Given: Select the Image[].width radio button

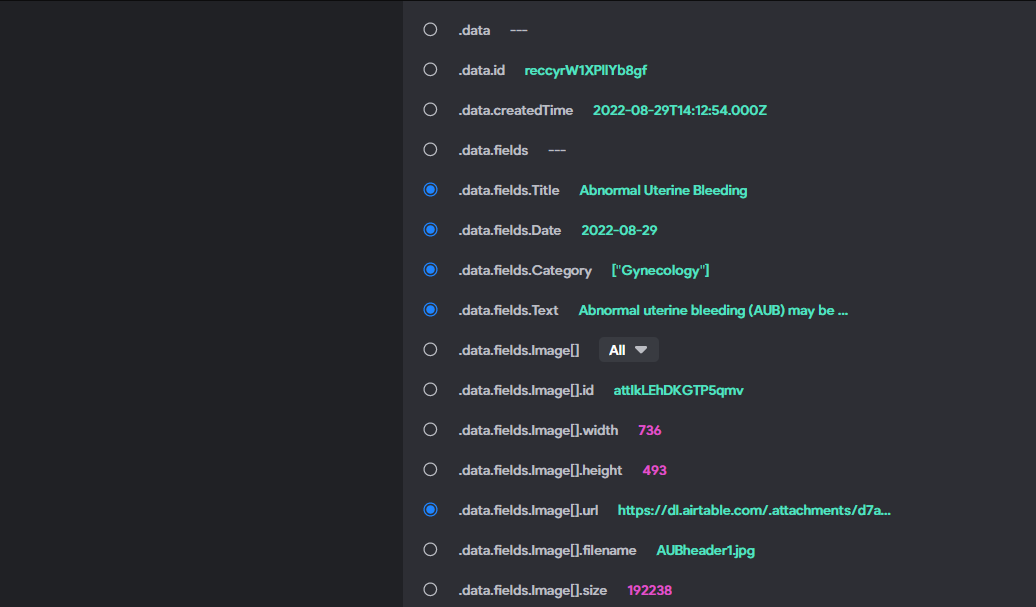Looking at the screenshot, I should tap(430, 429).
